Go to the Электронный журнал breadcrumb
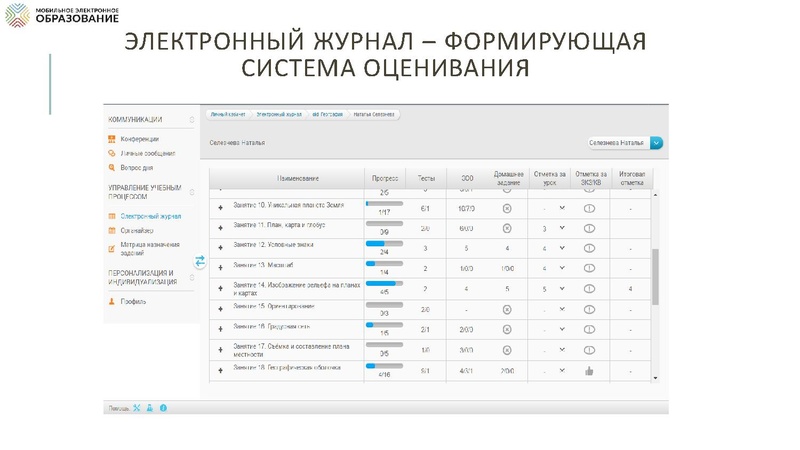The height and width of the screenshot is (450, 800). 279,114
